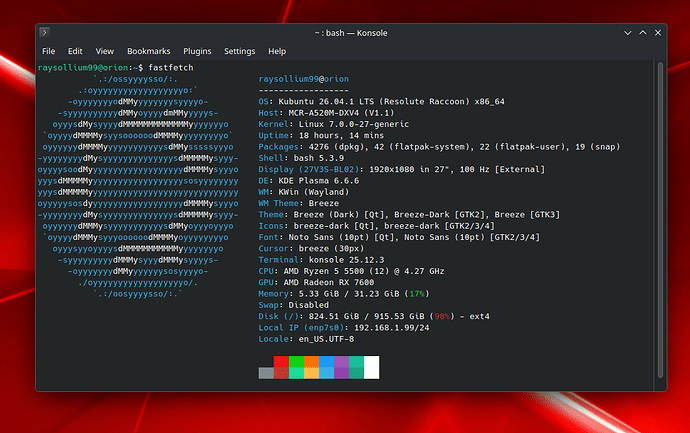690x433 pixels.
Task: Minimize the Konsole window
Action: pos(628,33)
